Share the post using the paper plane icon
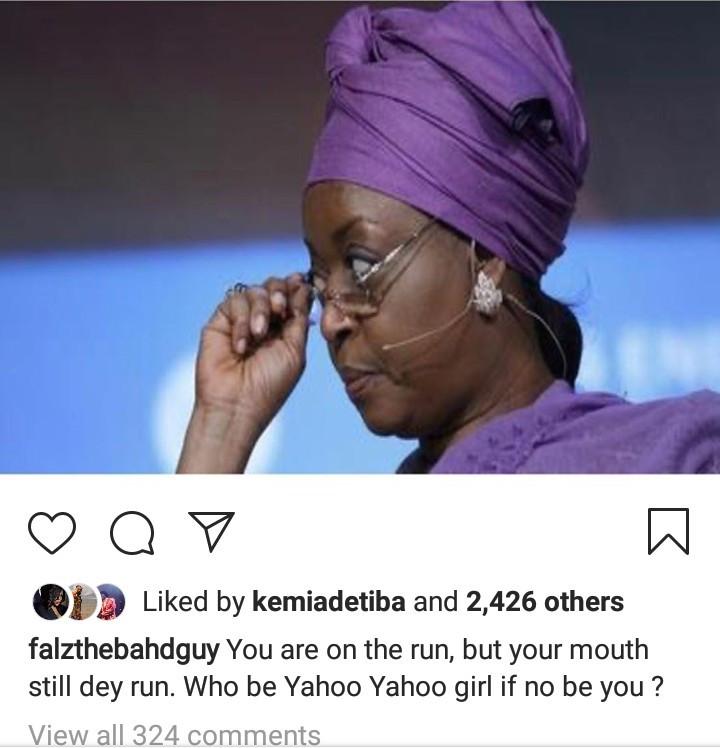The width and height of the screenshot is (720, 748). click(x=211, y=531)
